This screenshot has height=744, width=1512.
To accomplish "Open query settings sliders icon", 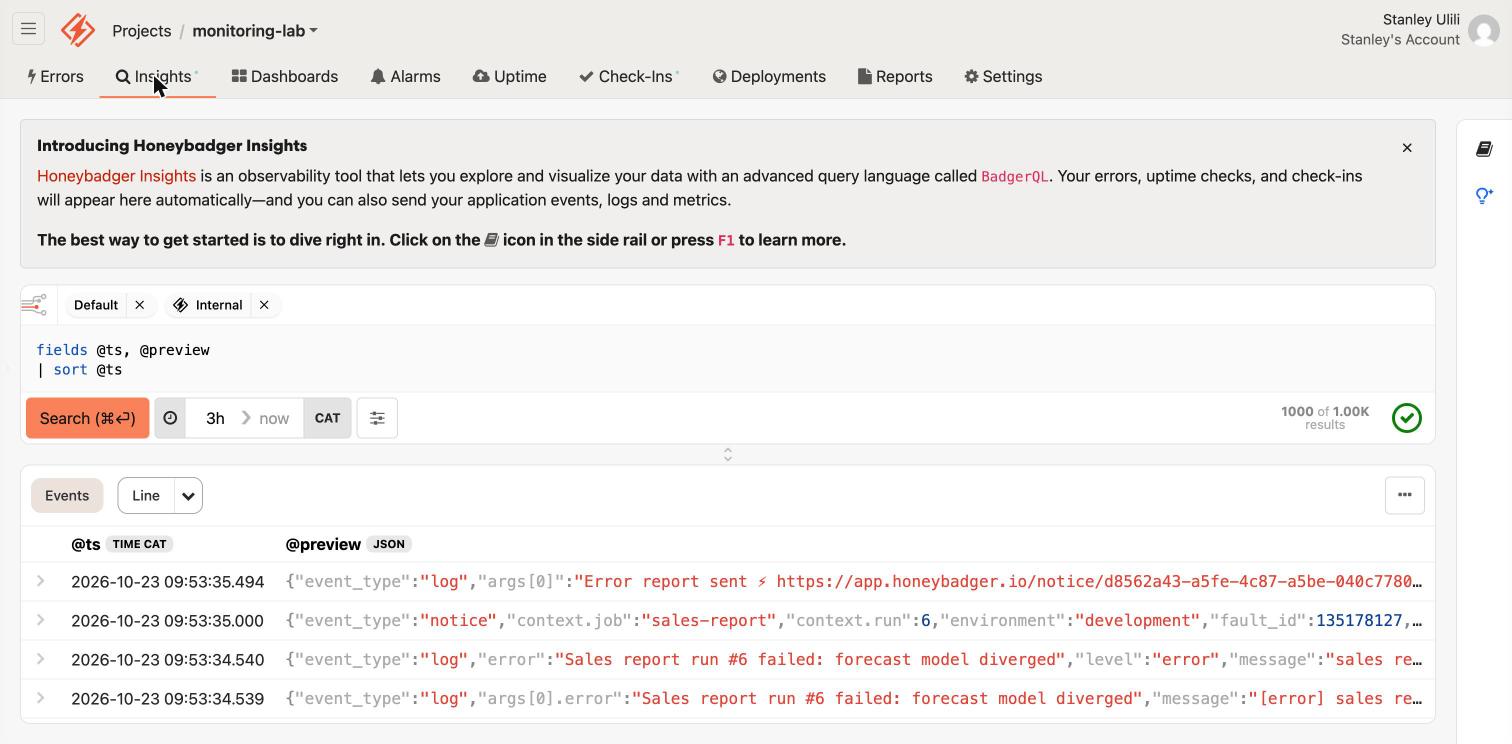I will (377, 418).
